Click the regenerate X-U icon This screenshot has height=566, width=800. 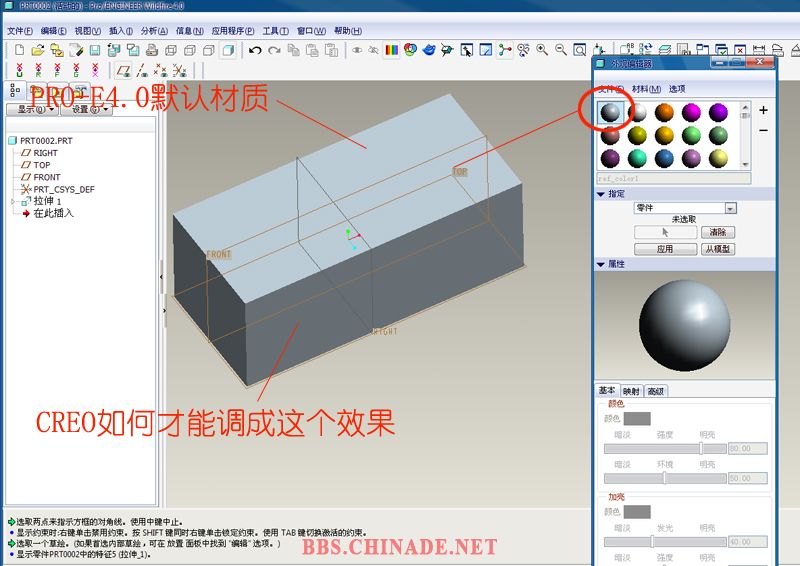click(19, 70)
